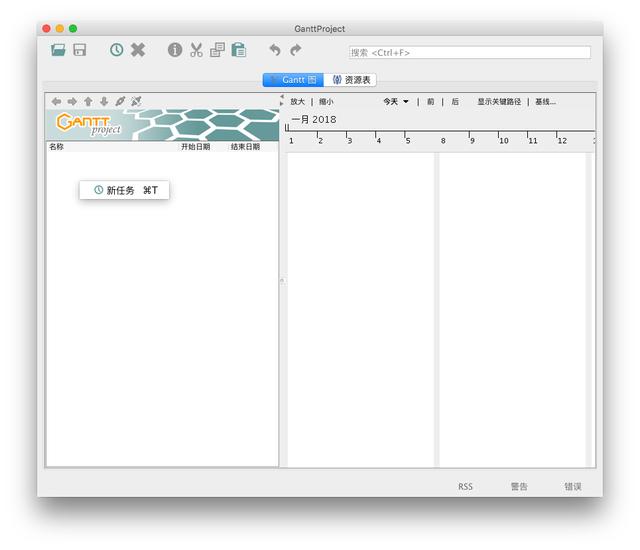
Task: Click the redo arrow icon
Action: [296, 50]
